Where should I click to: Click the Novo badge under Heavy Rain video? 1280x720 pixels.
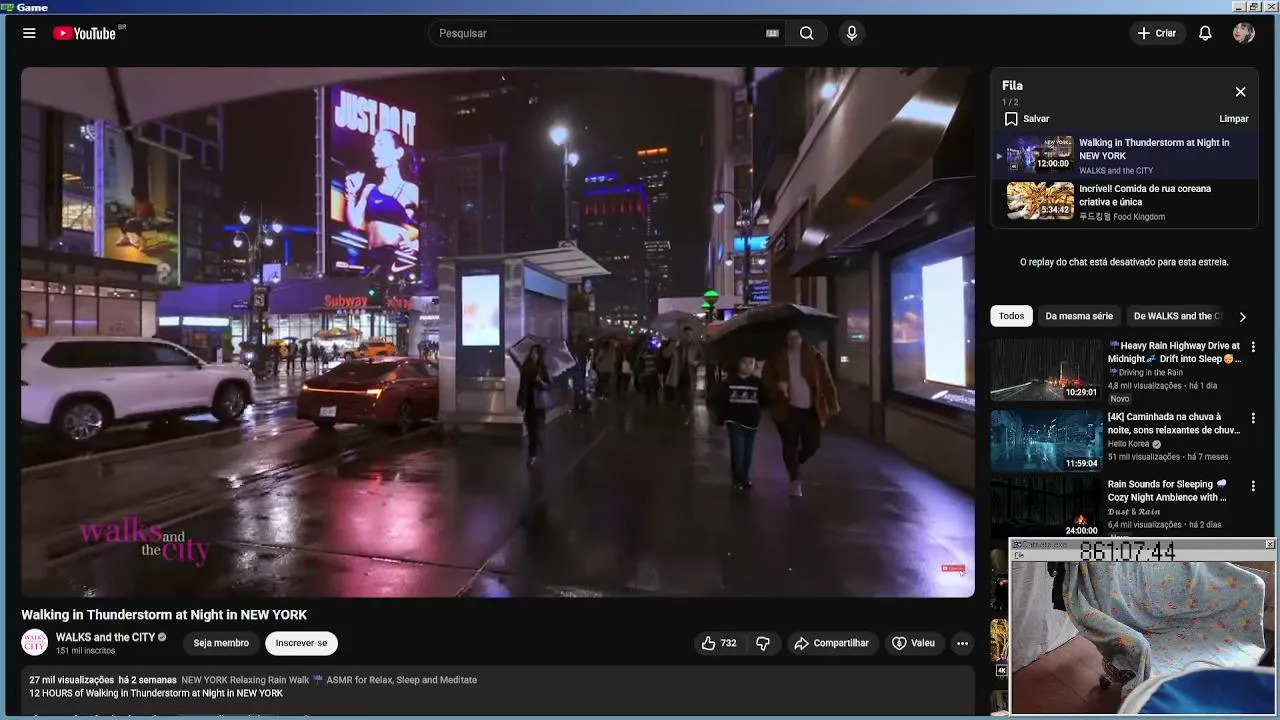(x=1119, y=398)
